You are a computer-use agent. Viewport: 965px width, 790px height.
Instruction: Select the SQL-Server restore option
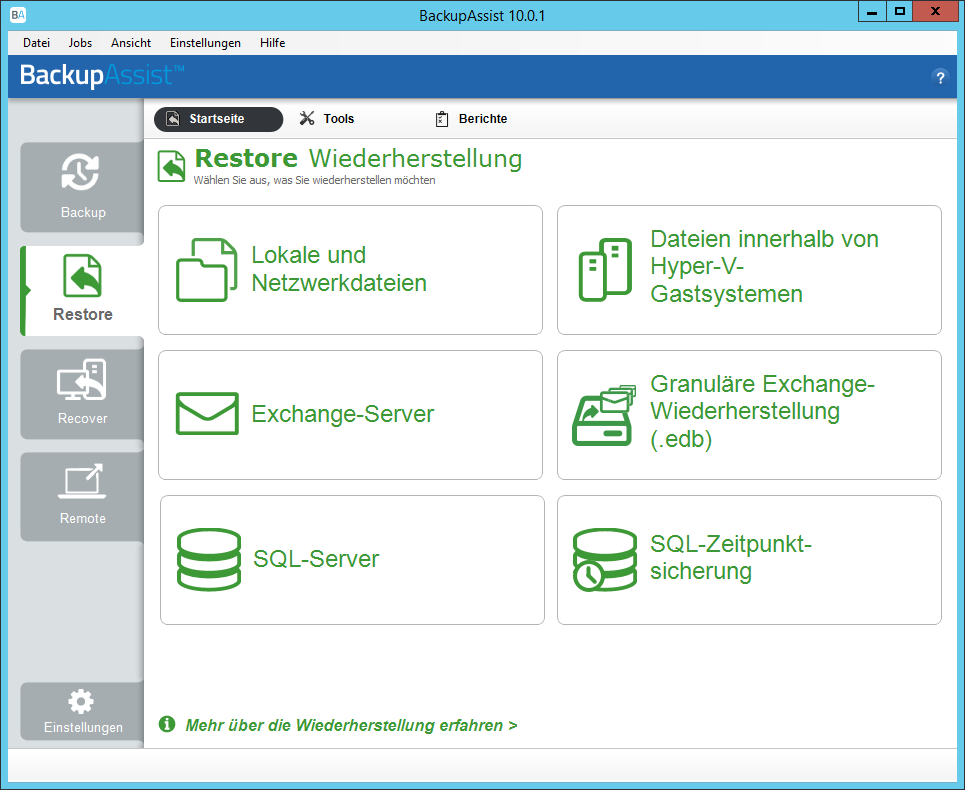click(x=352, y=560)
